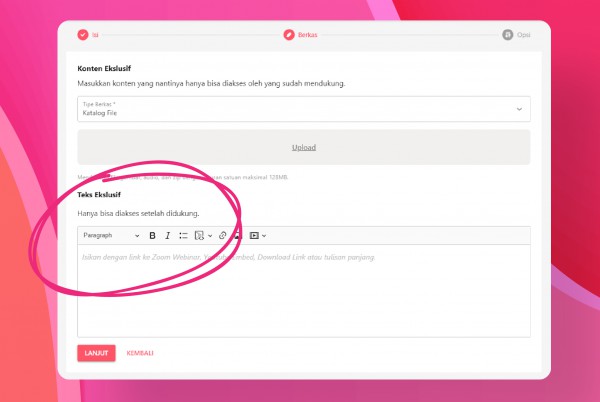Click the 'Masukkan konten yang nantinya' description text

[x=211, y=83]
